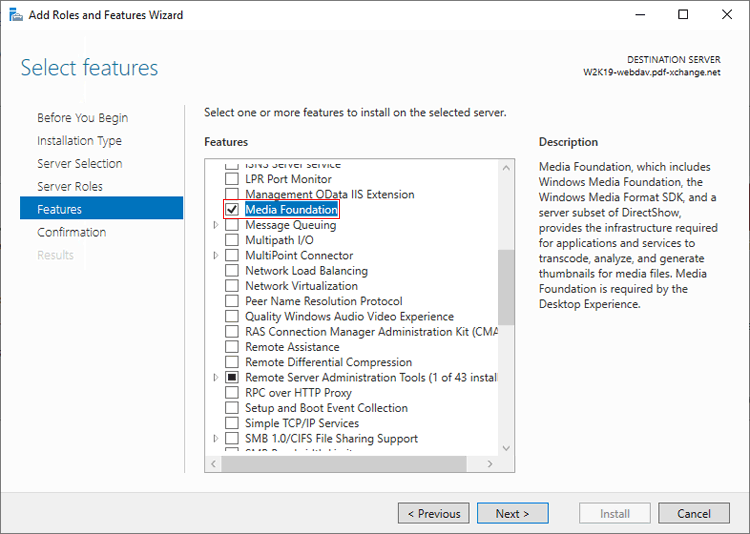Expand Remote Server Administration Tools node

[216, 378]
